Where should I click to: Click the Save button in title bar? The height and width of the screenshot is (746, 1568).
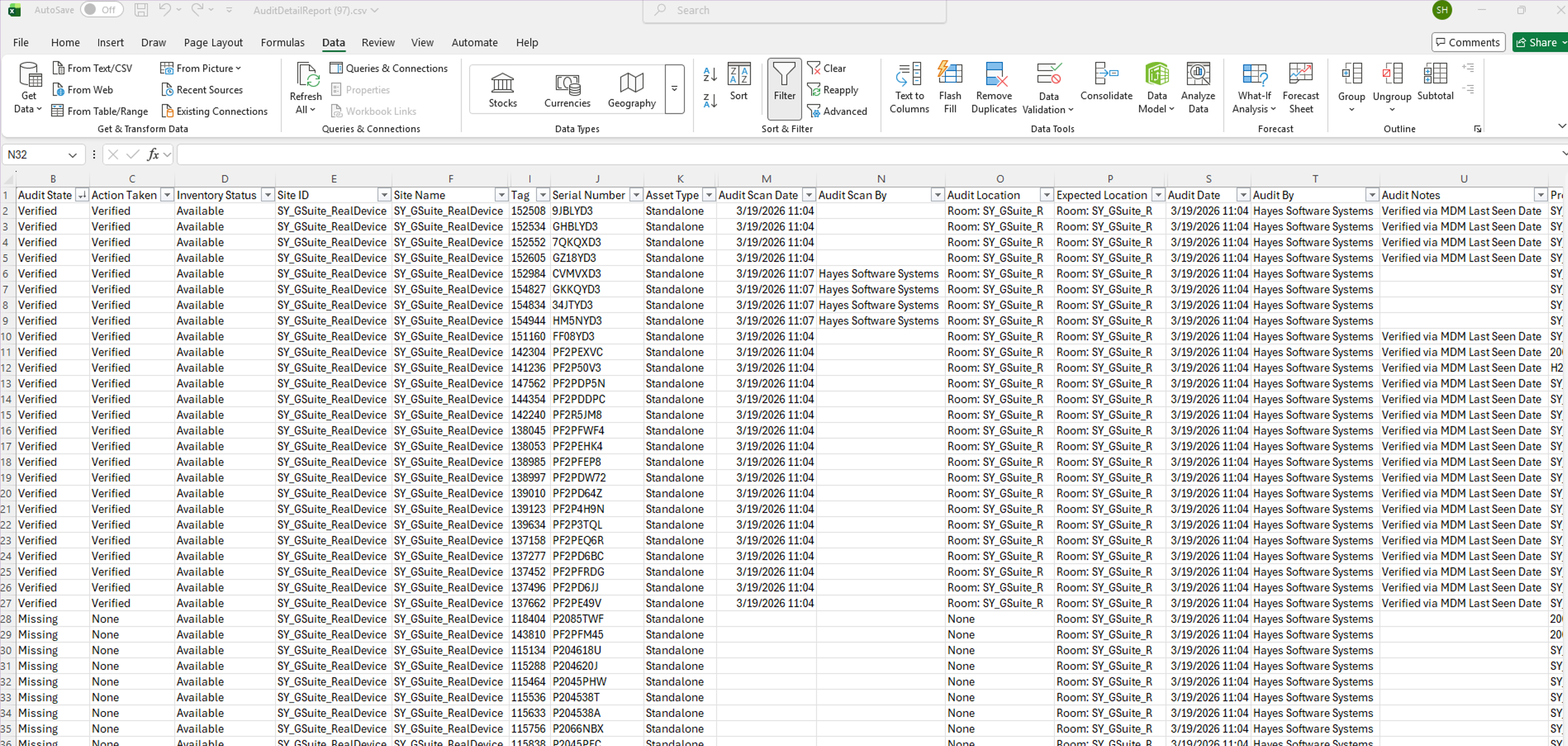coord(141,10)
